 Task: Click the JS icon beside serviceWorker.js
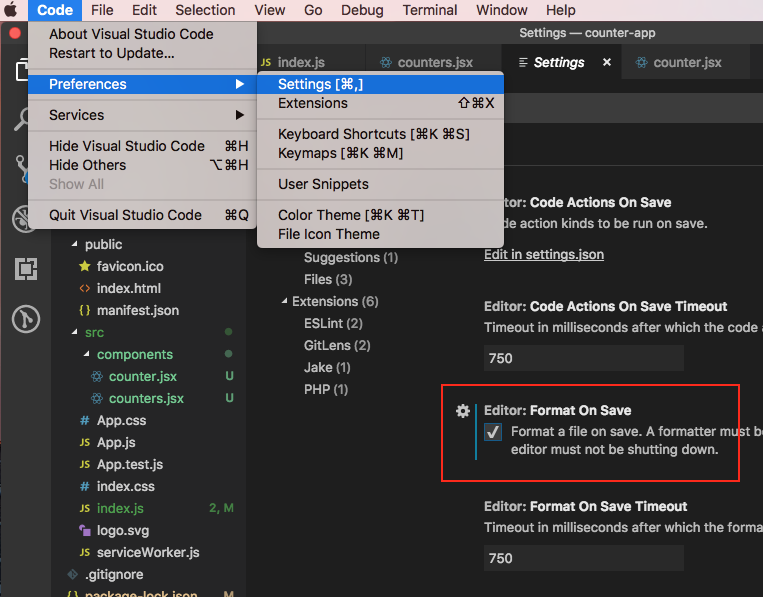[x=85, y=552]
